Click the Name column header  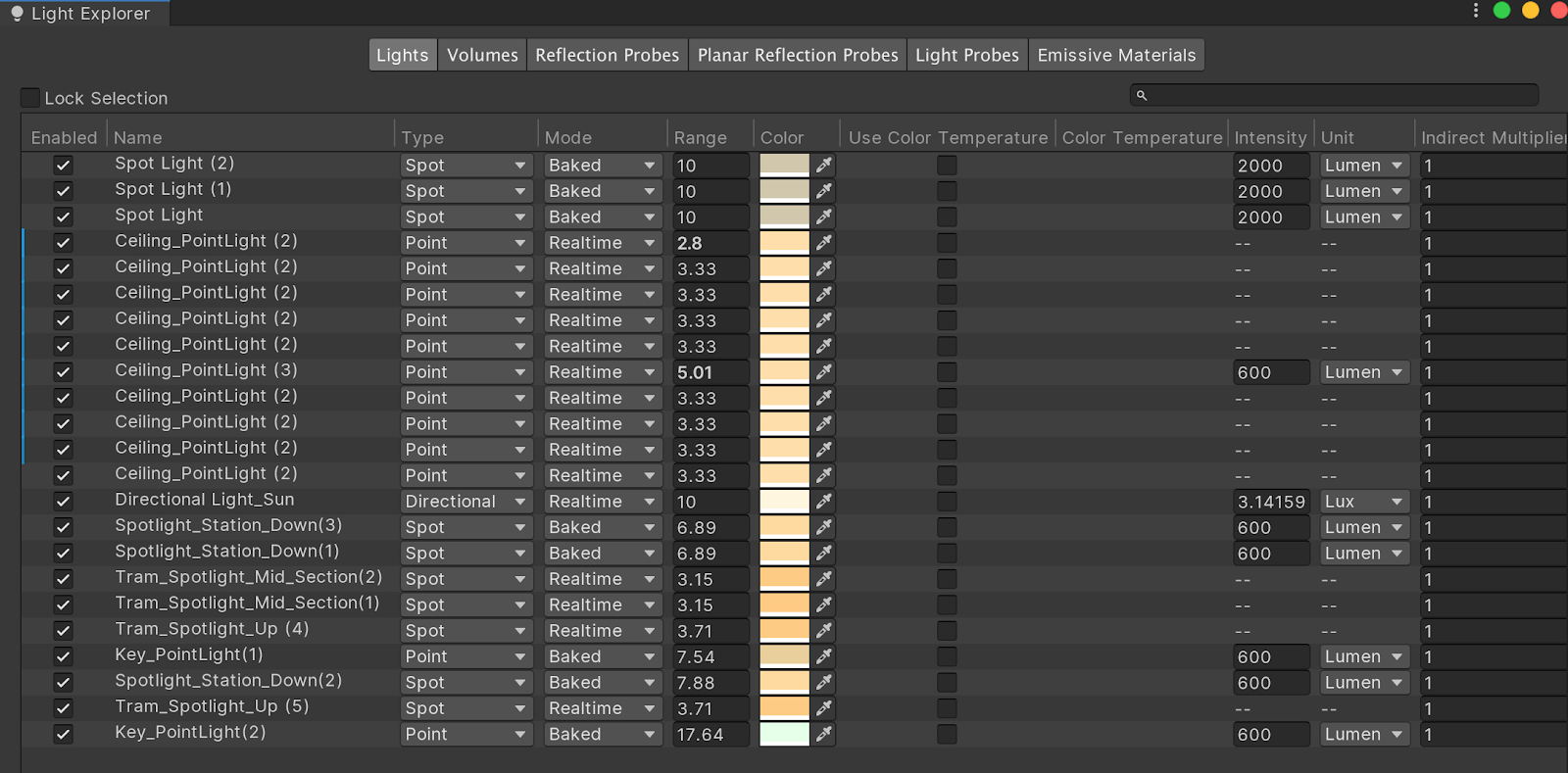click(x=138, y=137)
